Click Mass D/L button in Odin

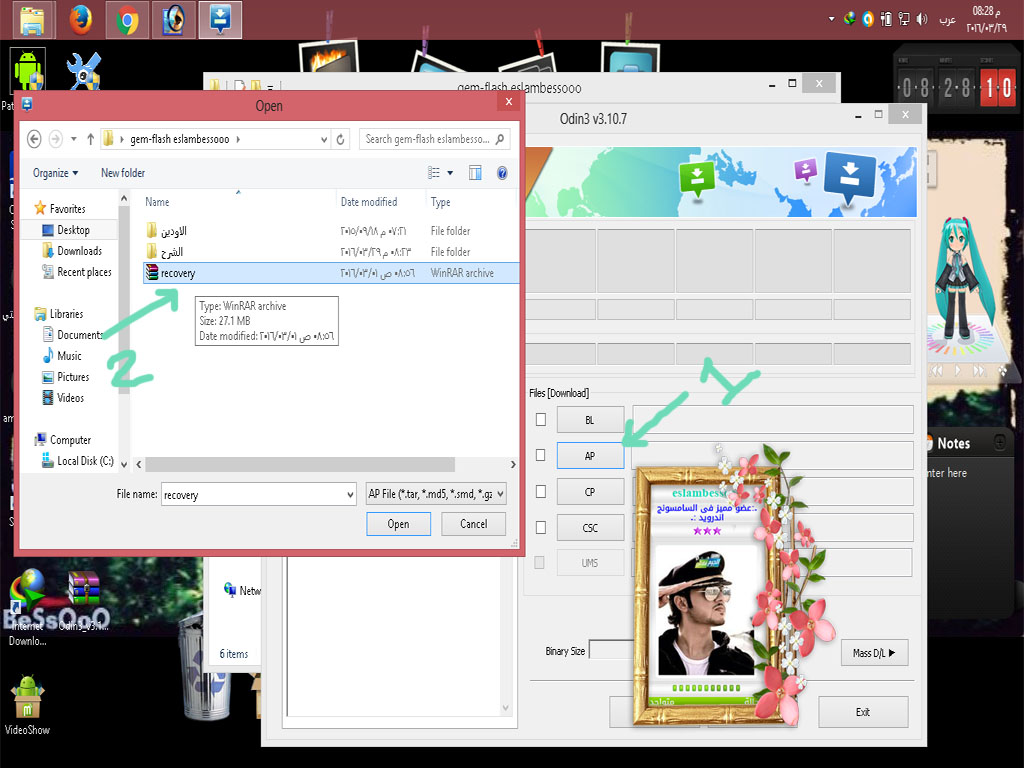coord(874,652)
